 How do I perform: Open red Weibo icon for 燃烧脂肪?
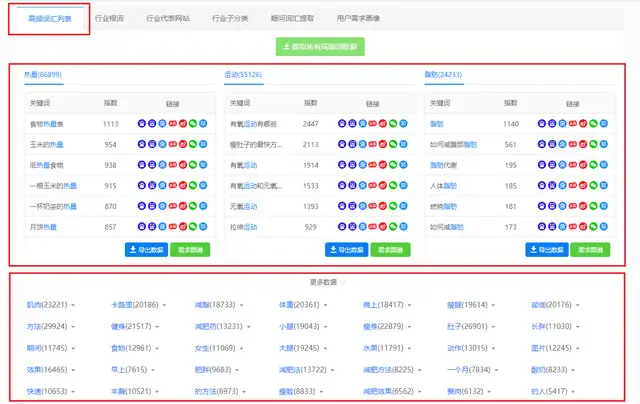click(583, 206)
